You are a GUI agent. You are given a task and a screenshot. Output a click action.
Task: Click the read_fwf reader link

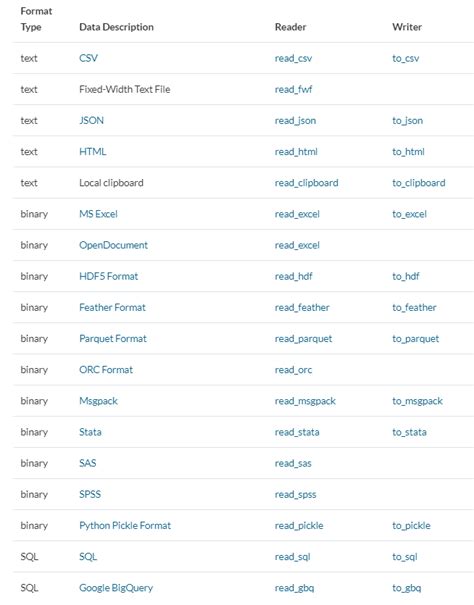pos(293,90)
